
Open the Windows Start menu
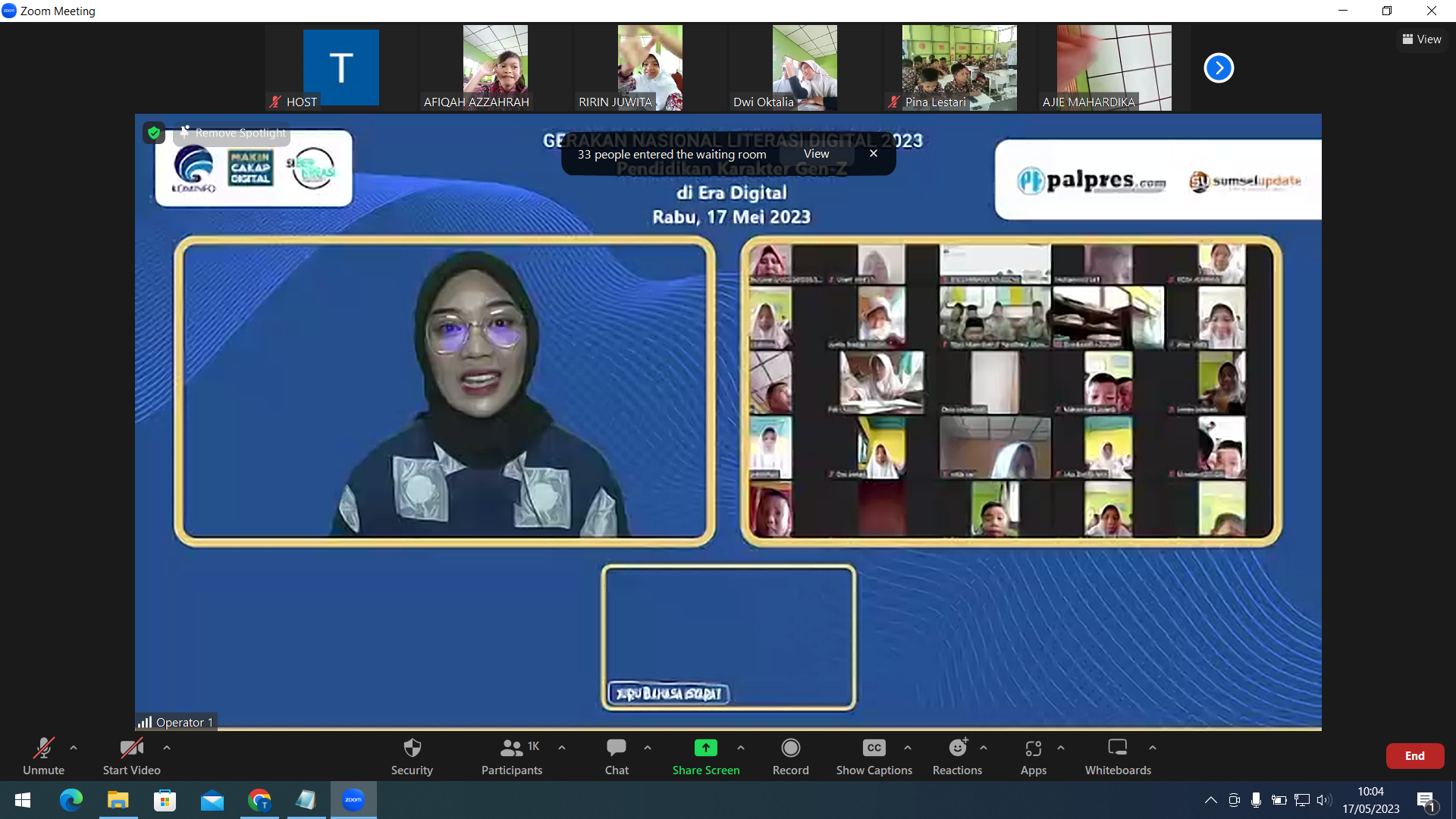pos(23,800)
